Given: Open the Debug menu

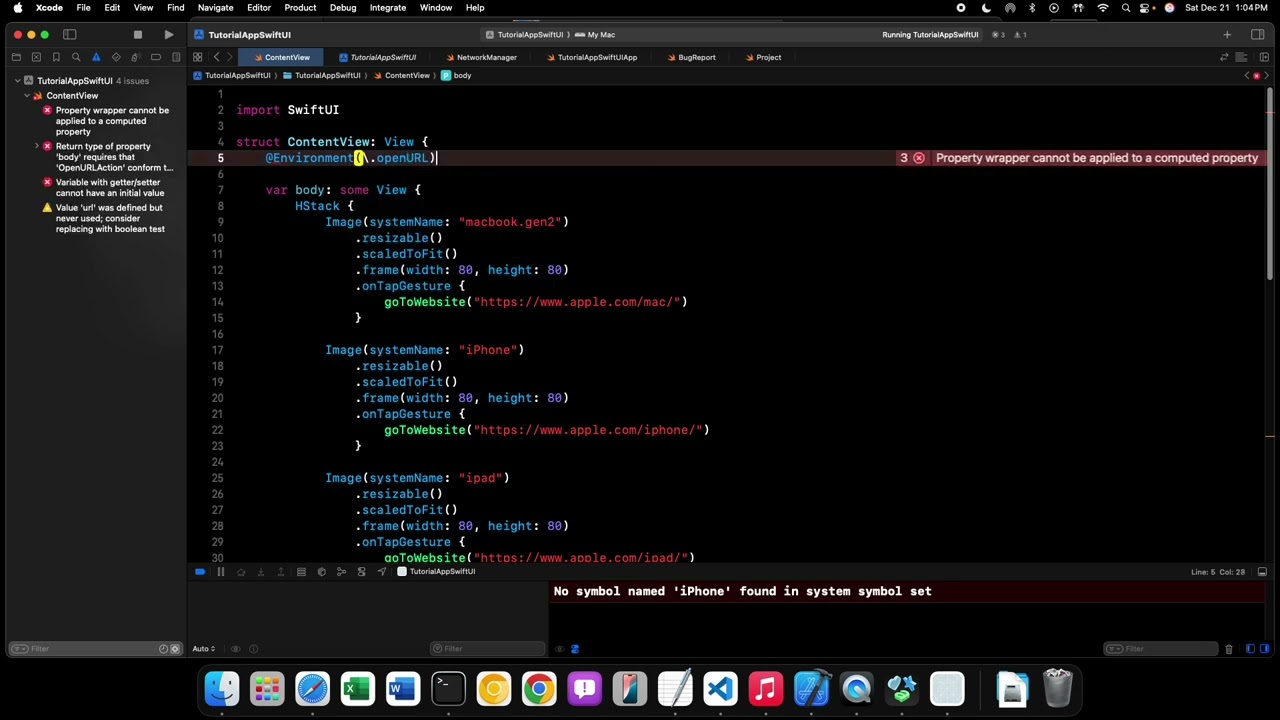Looking at the screenshot, I should click(x=343, y=8).
